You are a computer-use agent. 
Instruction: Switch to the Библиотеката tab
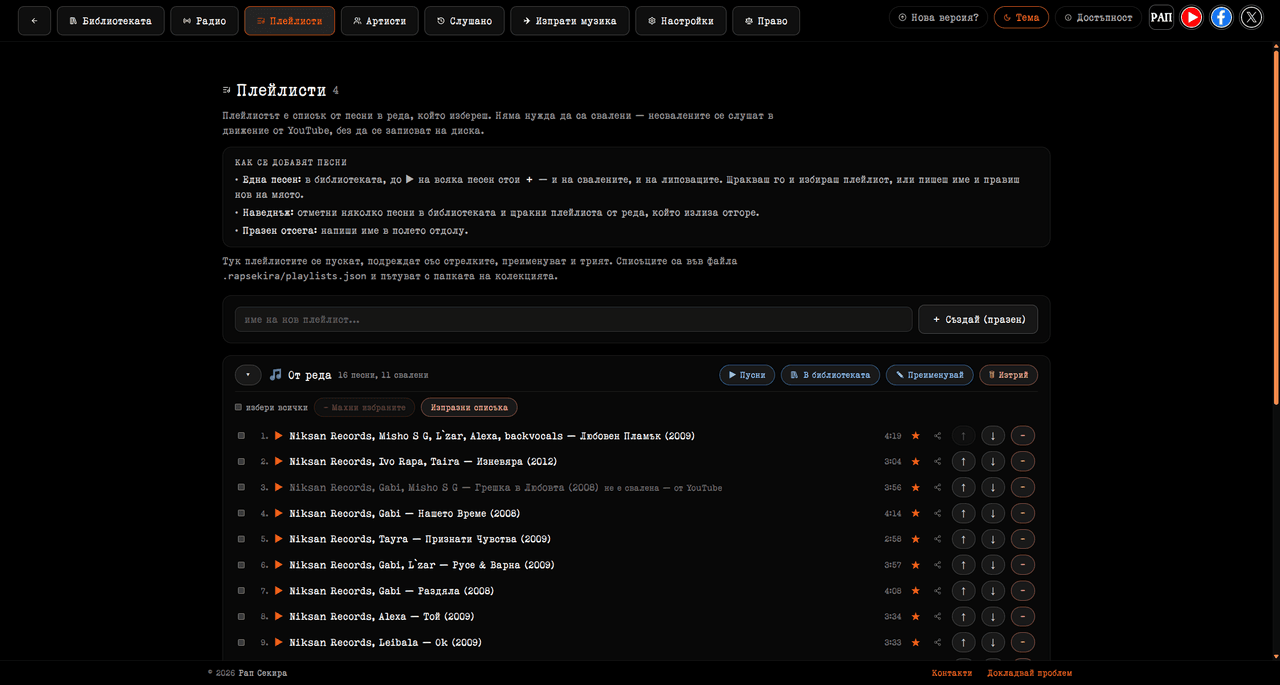click(110, 21)
